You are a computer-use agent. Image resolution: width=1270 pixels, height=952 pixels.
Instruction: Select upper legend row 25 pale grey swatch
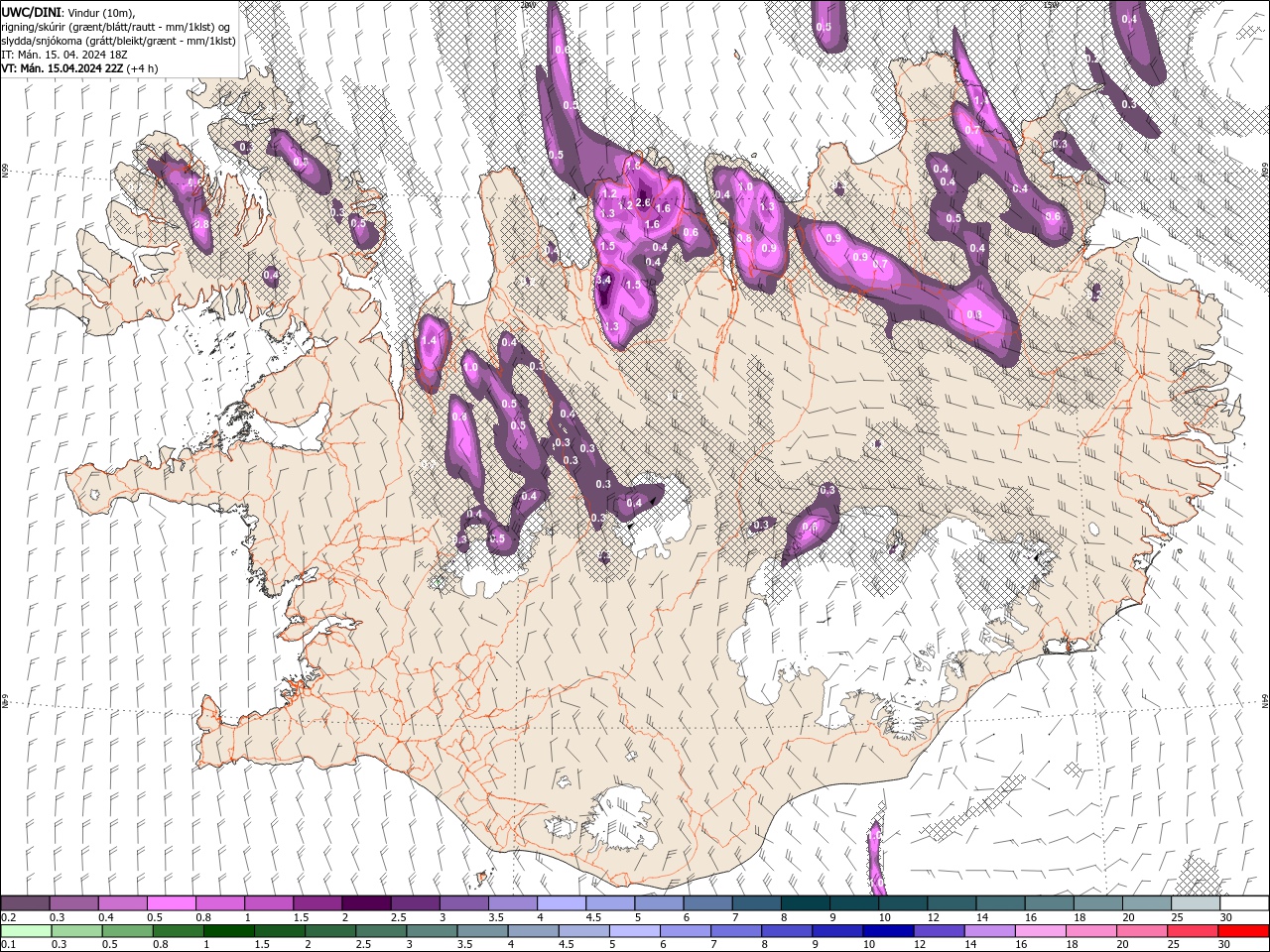coord(1196,903)
